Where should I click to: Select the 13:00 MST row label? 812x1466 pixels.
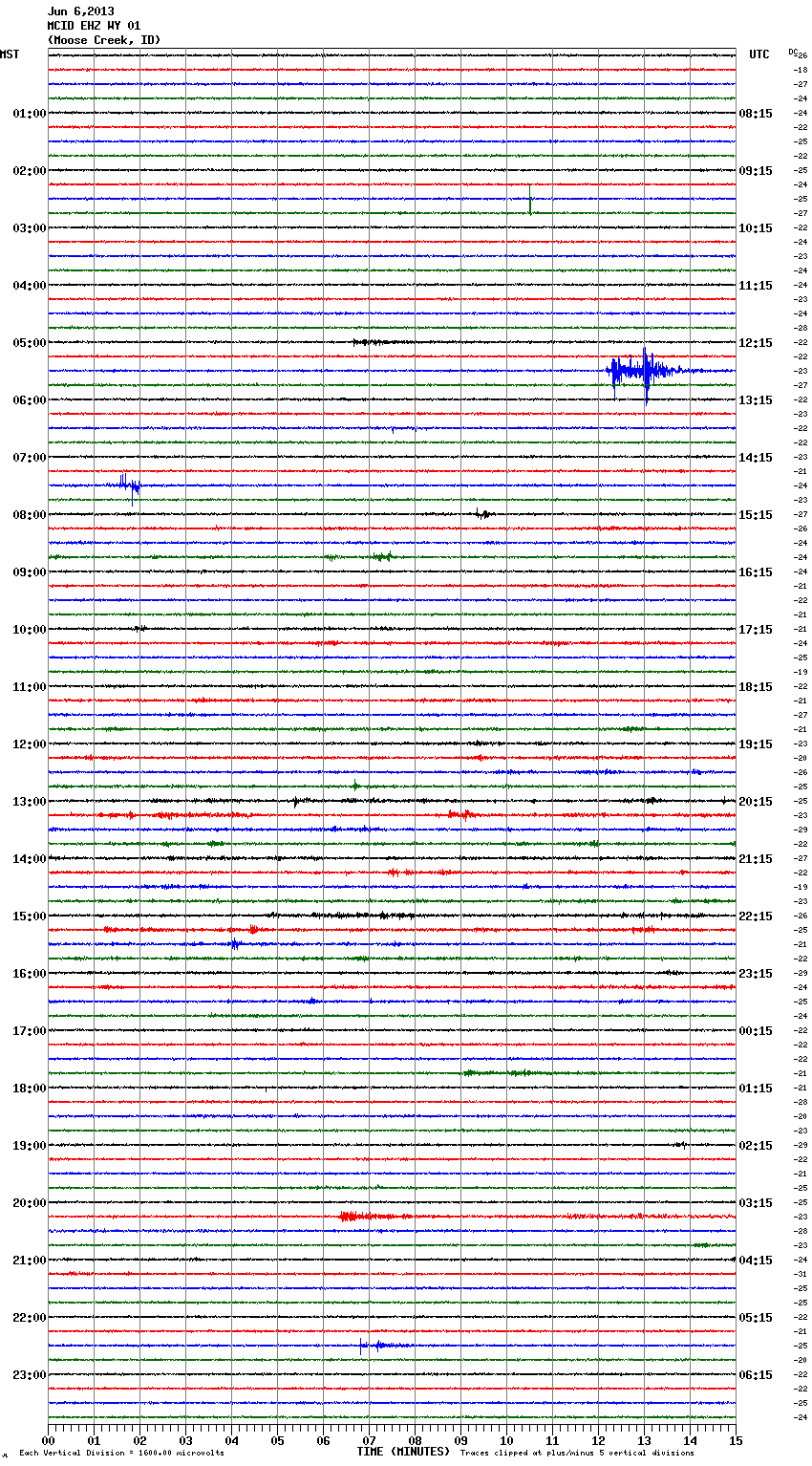click(x=29, y=802)
